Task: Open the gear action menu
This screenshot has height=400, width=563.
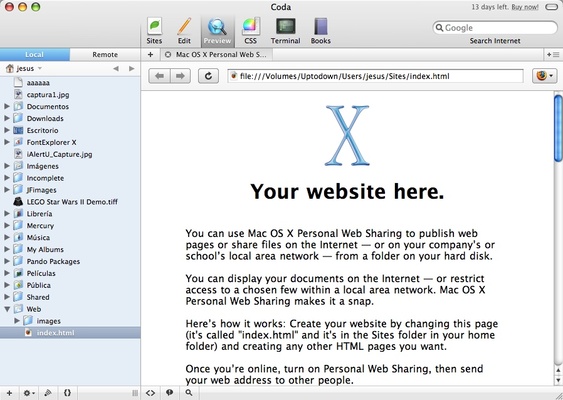Action: click(x=29, y=393)
